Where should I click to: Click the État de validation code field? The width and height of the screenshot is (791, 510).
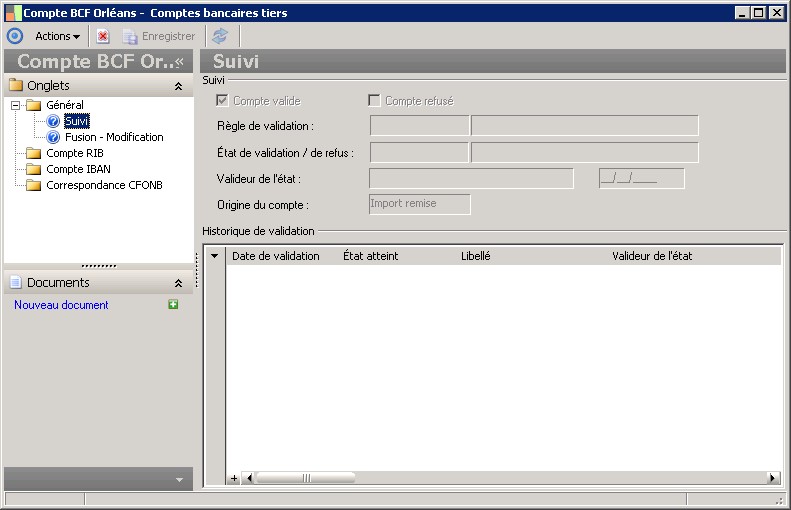pyautogui.click(x=419, y=152)
